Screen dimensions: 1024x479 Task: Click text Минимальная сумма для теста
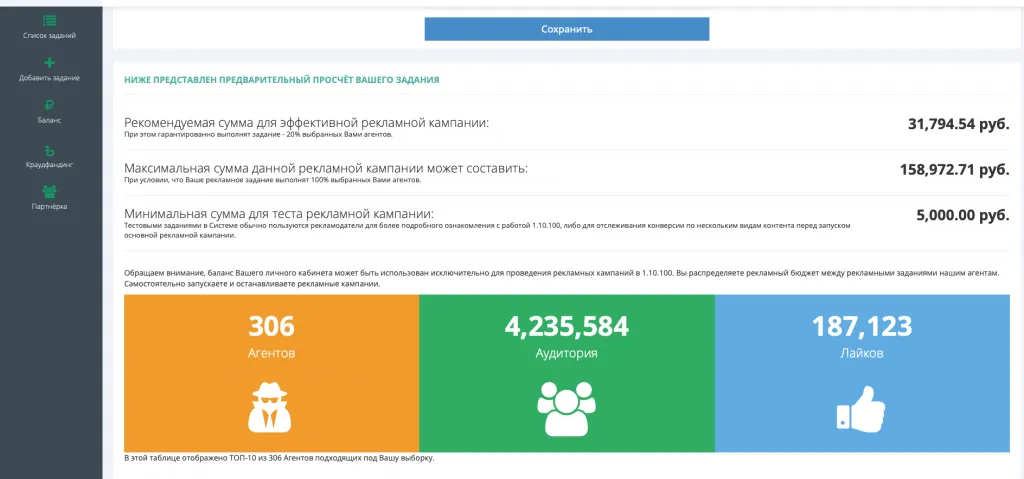(x=279, y=214)
